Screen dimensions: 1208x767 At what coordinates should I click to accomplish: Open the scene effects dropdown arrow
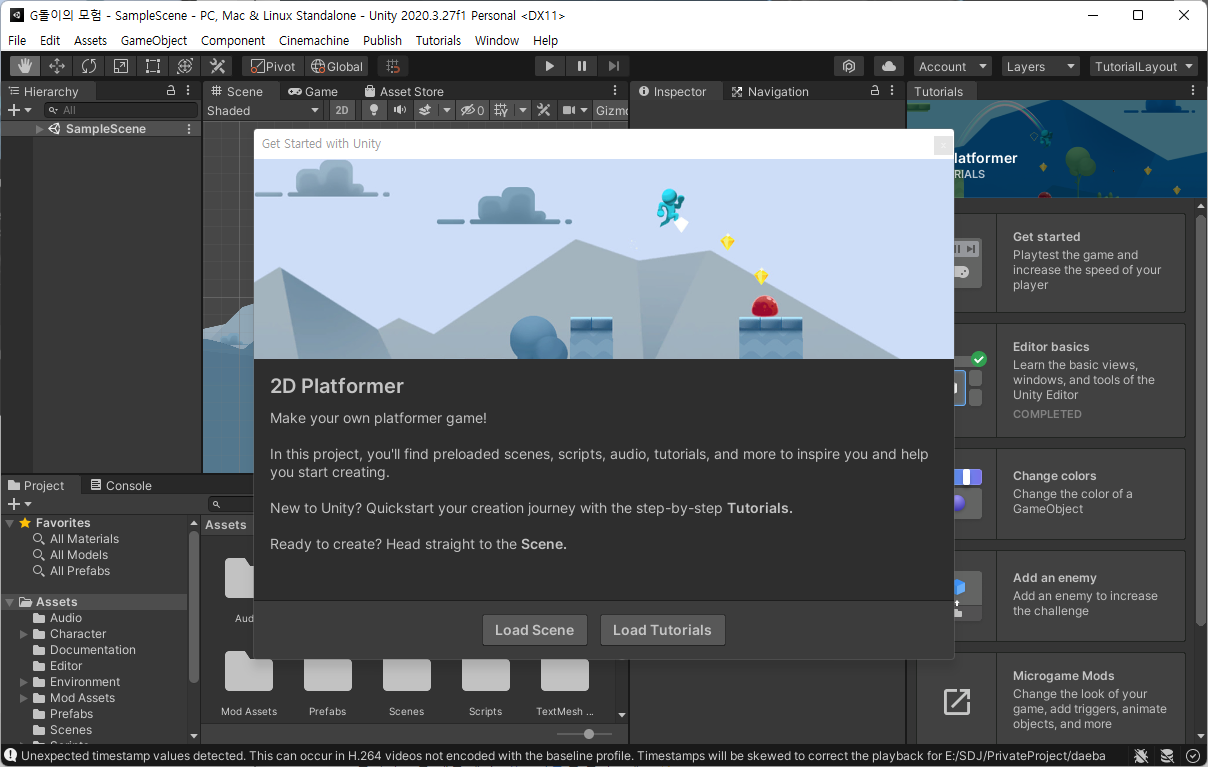coord(447,110)
